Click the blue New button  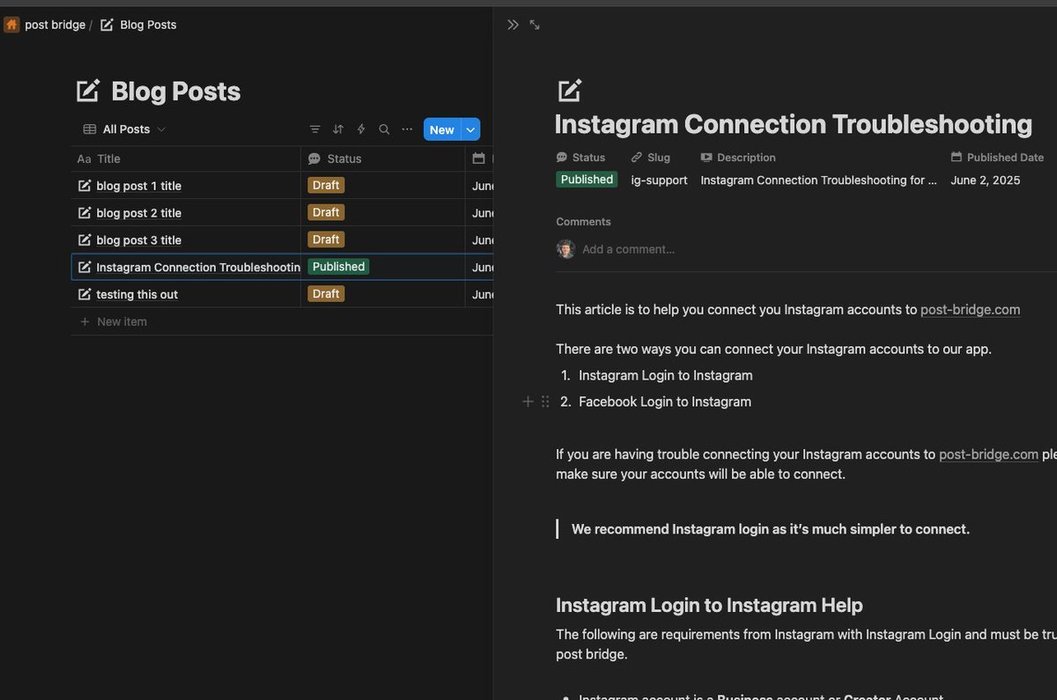click(441, 130)
